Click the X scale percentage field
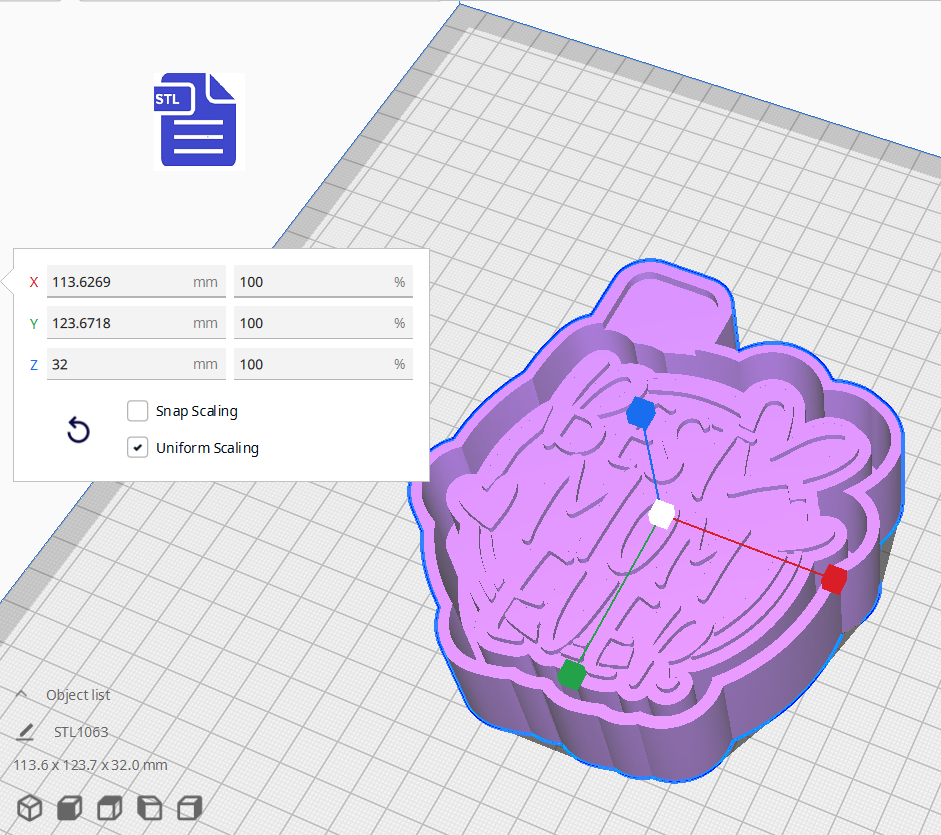The image size is (941, 835). point(323,281)
